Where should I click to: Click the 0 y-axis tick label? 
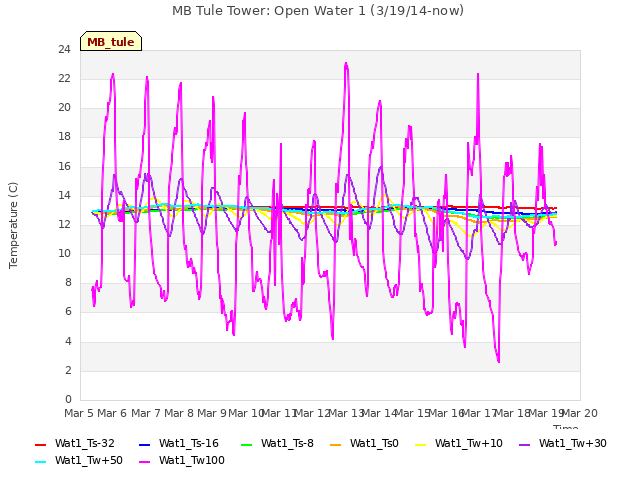(68, 399)
